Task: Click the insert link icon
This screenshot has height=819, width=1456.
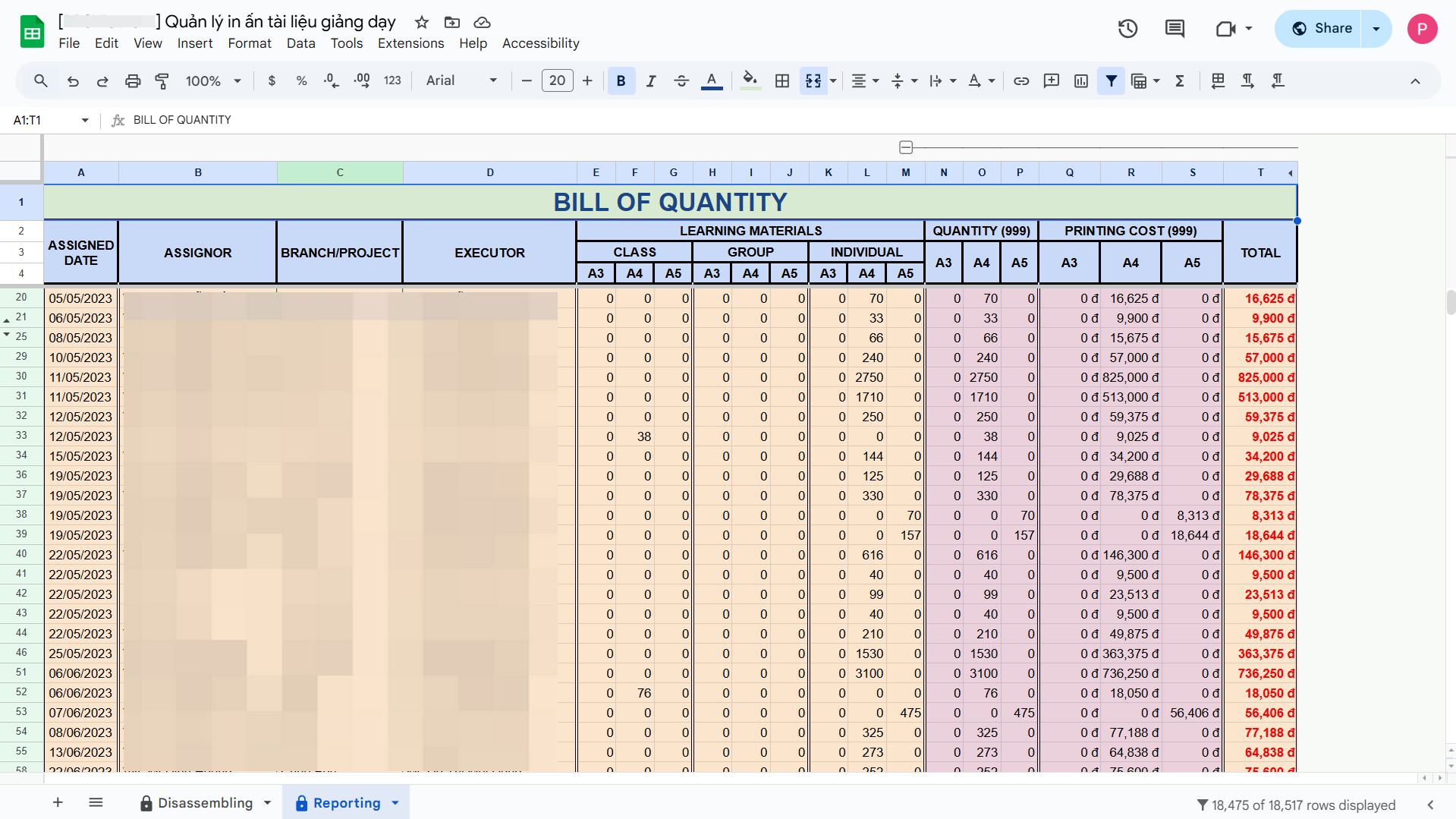Action: tap(1021, 81)
